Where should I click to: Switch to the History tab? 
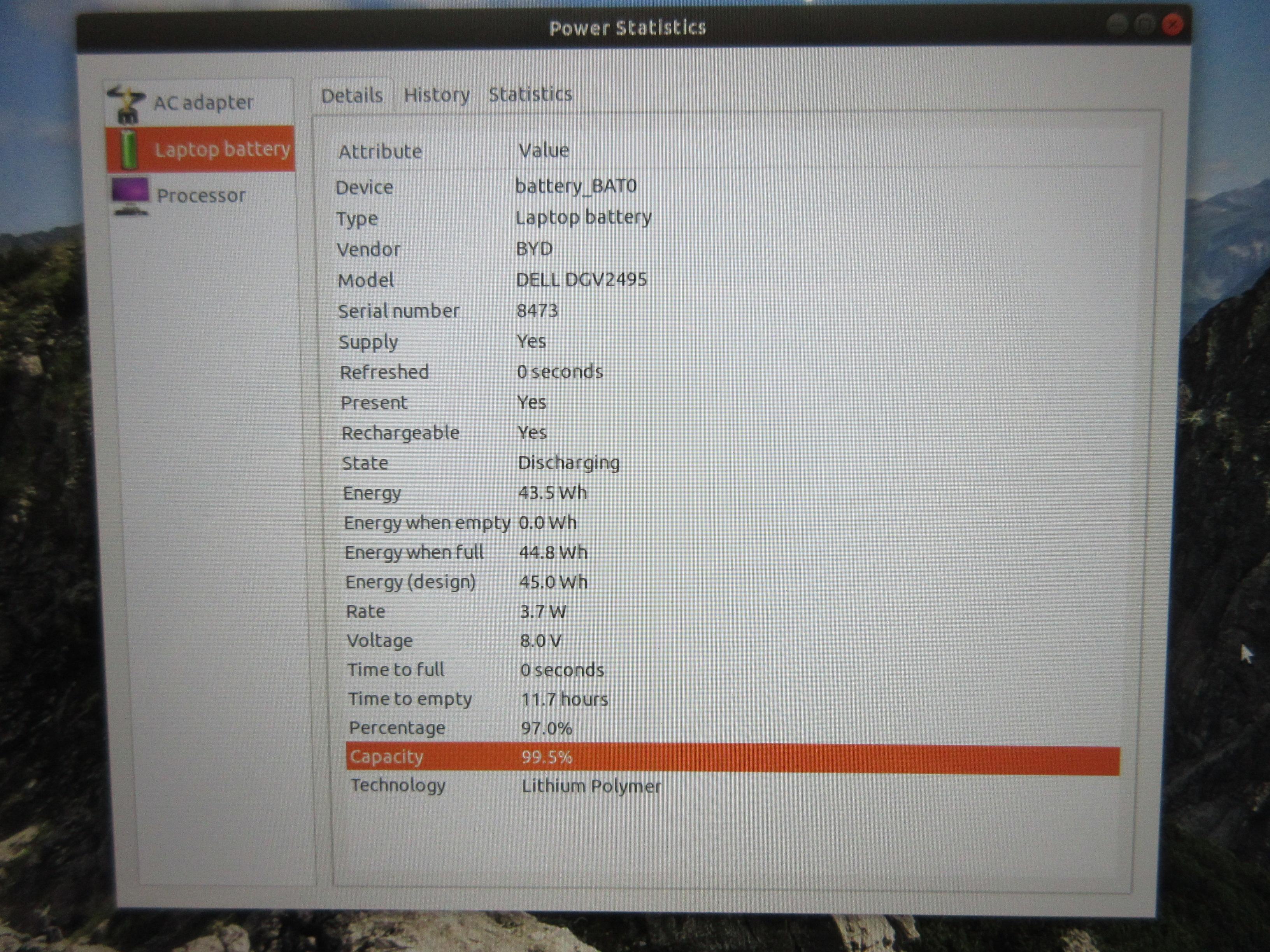pyautogui.click(x=437, y=94)
